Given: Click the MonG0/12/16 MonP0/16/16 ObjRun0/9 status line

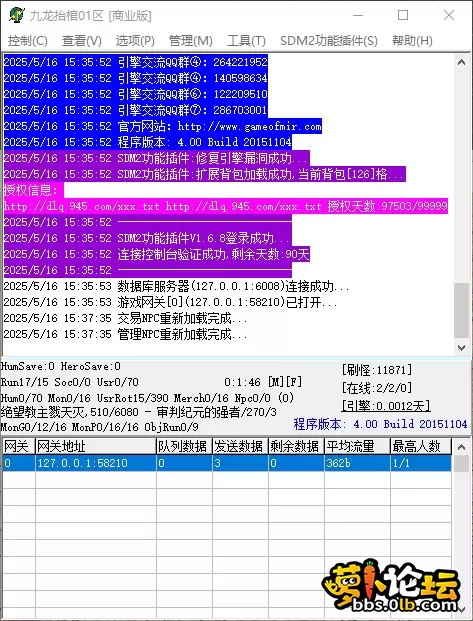Looking at the screenshot, I should click(x=99, y=427).
